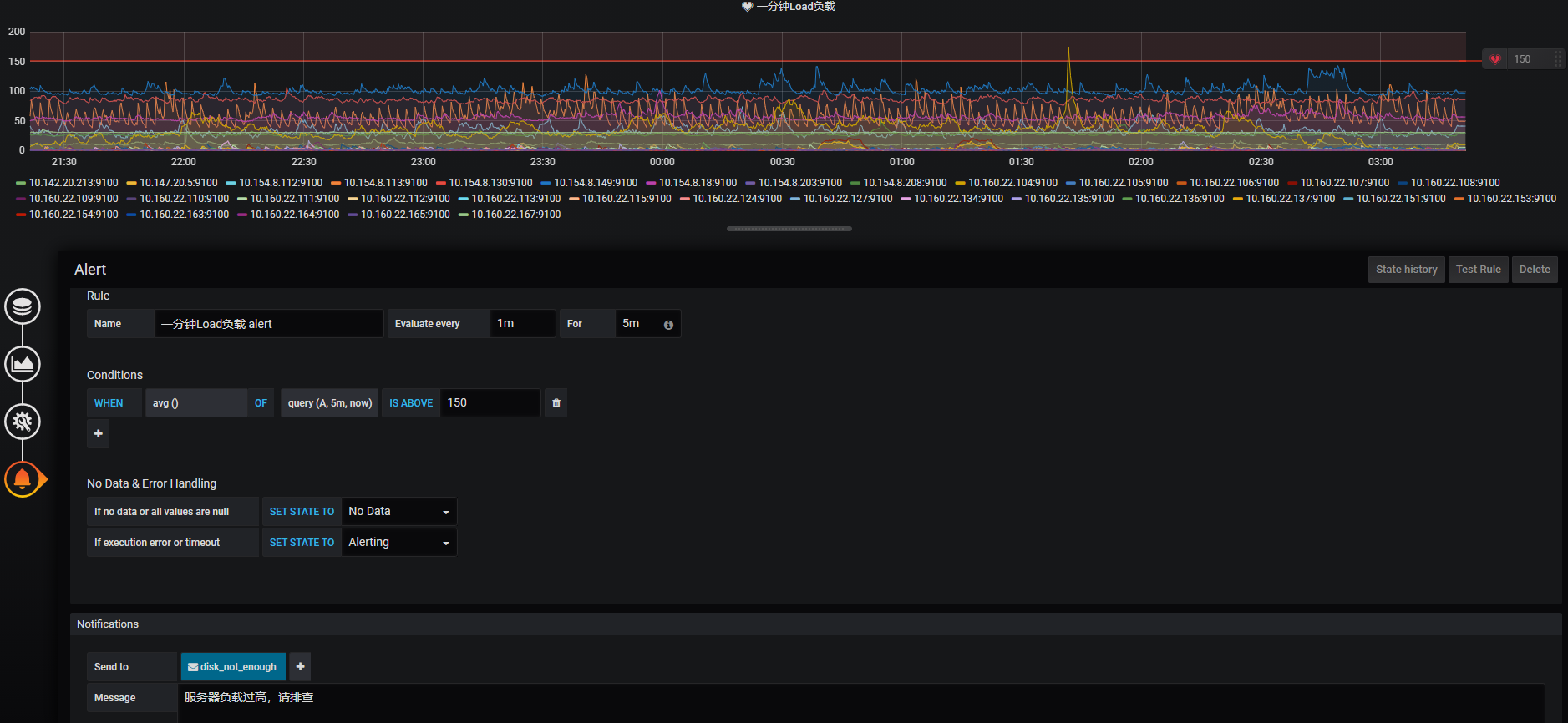1568x723 pixels.
Task: Click the SET STATE TO label for No Data
Action: [302, 512]
